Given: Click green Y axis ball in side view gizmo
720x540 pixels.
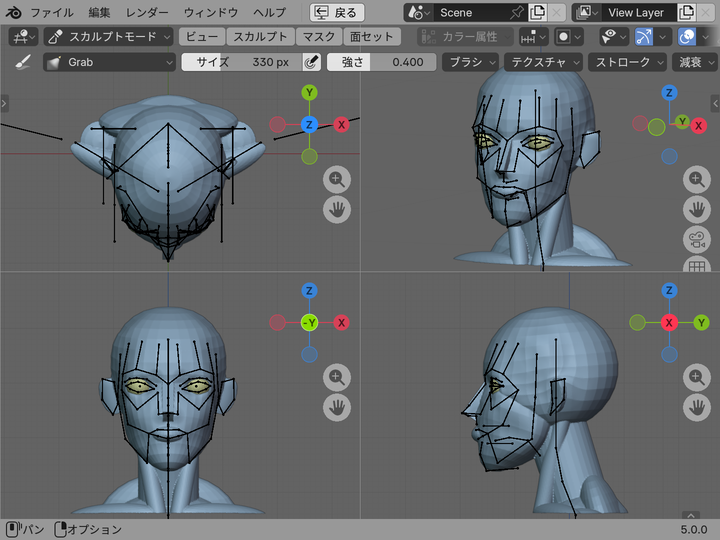Looking at the screenshot, I should (x=701, y=322).
